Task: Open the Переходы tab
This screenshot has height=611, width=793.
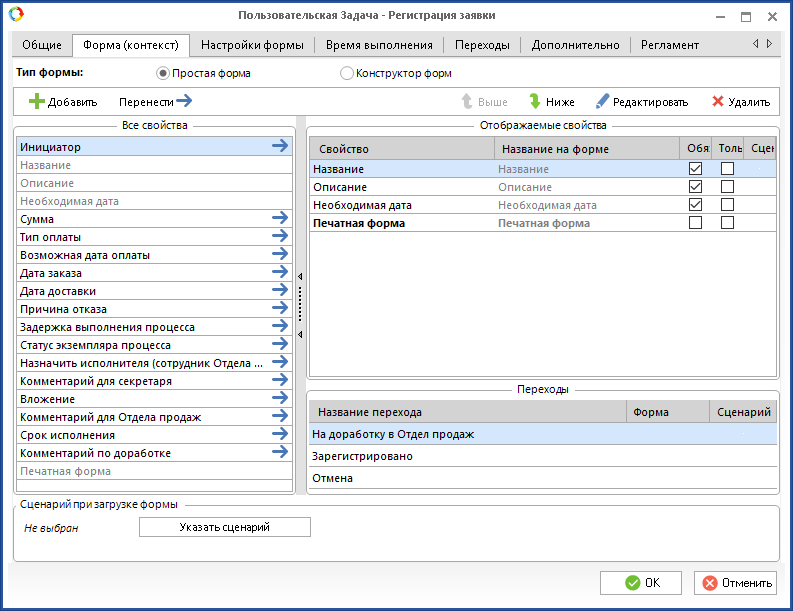Action: (482, 45)
